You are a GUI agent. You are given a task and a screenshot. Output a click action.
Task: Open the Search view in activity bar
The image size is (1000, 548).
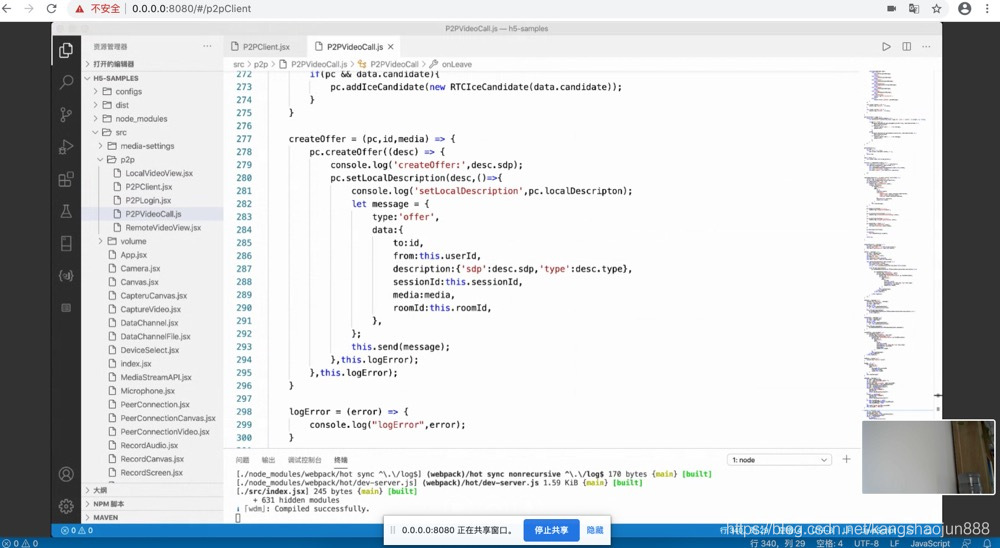66,82
